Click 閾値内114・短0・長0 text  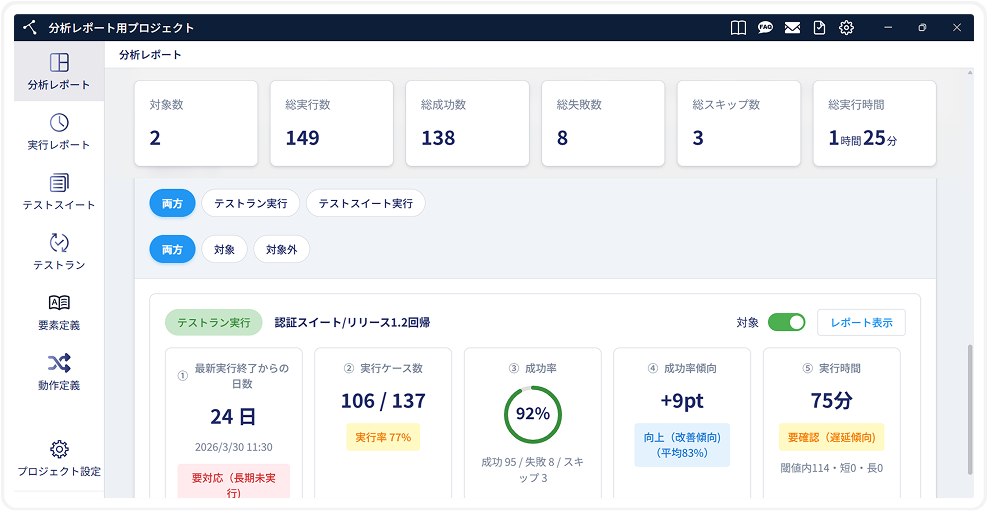click(832, 468)
